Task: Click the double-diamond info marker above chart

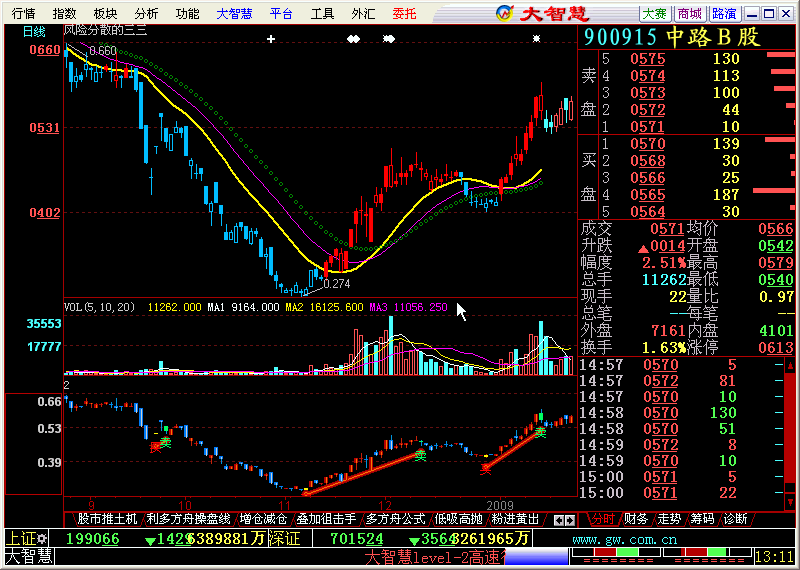Action: [x=353, y=39]
